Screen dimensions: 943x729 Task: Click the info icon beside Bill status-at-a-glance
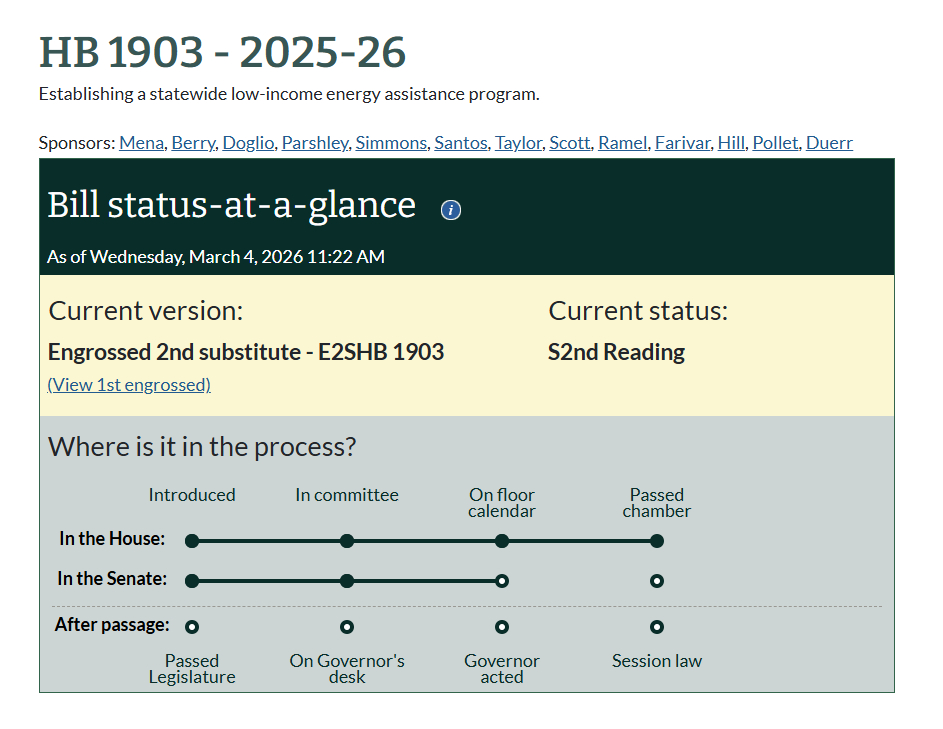click(451, 210)
